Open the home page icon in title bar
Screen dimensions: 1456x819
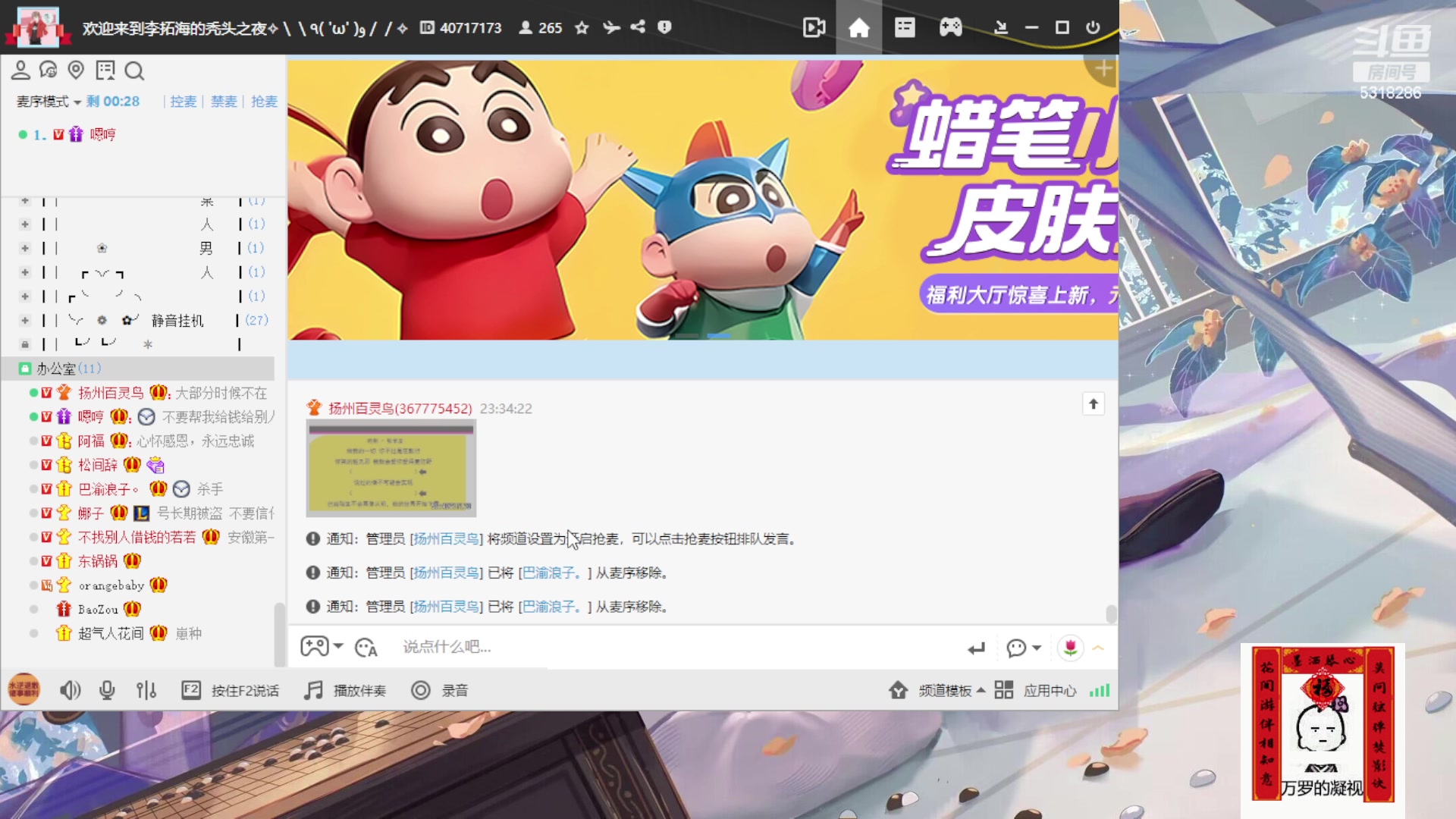[x=858, y=28]
